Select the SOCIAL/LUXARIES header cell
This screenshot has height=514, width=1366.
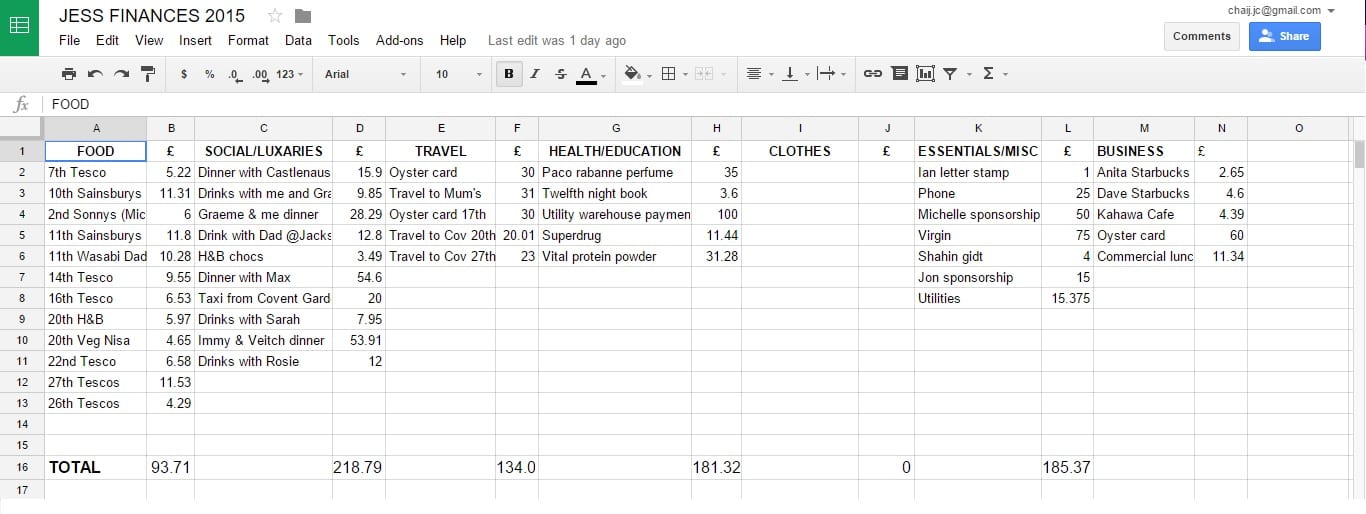263,151
